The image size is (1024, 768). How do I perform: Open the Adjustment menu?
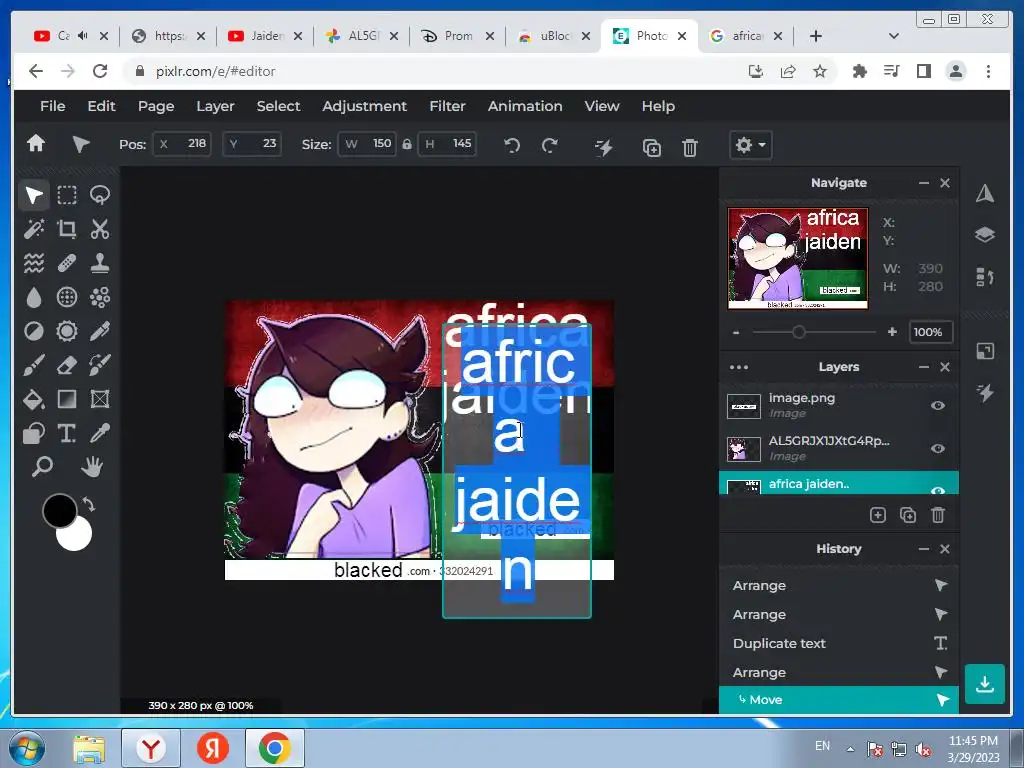click(364, 106)
